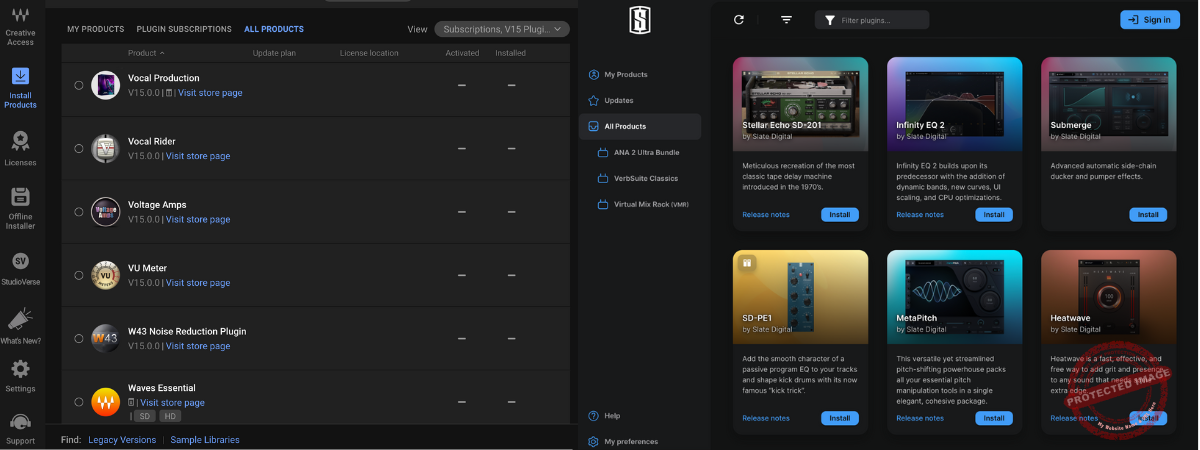This screenshot has height=450, width=1200.
Task: Select the Vocal Rider radio button
Action: pos(79,148)
